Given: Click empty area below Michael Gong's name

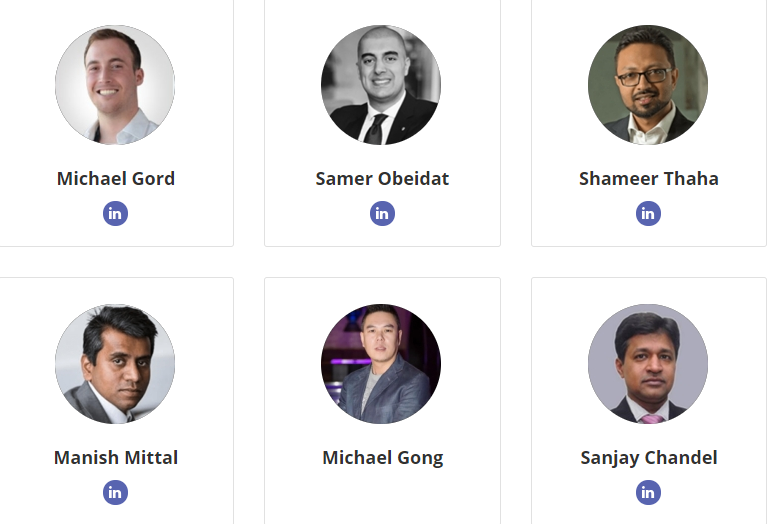Looking at the screenshot, I should click(382, 495).
